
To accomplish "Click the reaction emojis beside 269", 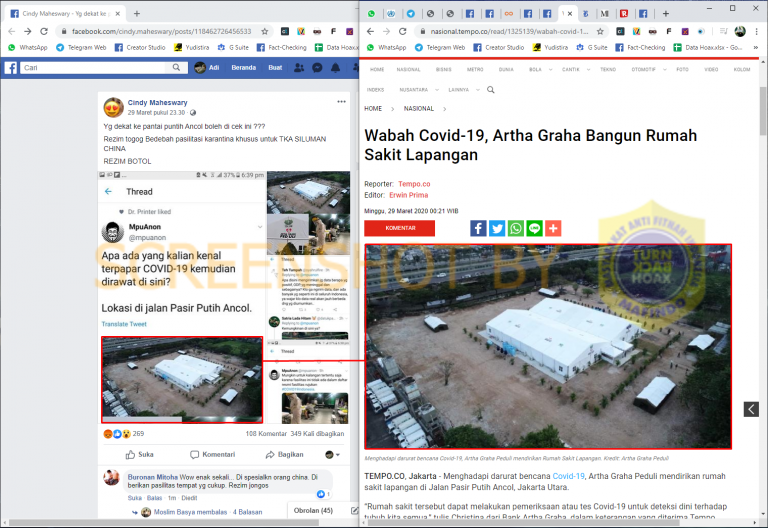I will pos(117,434).
